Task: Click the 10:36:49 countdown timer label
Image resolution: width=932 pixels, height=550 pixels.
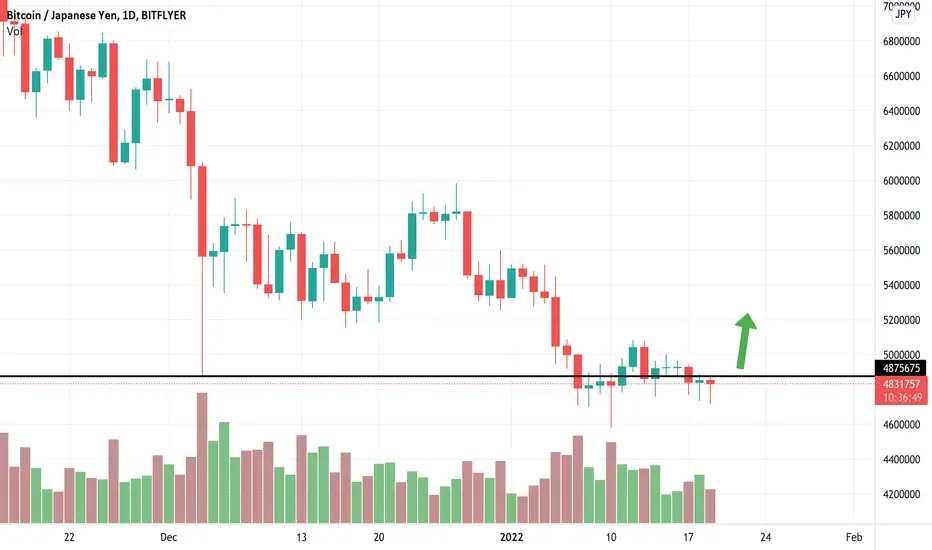Action: coord(902,398)
